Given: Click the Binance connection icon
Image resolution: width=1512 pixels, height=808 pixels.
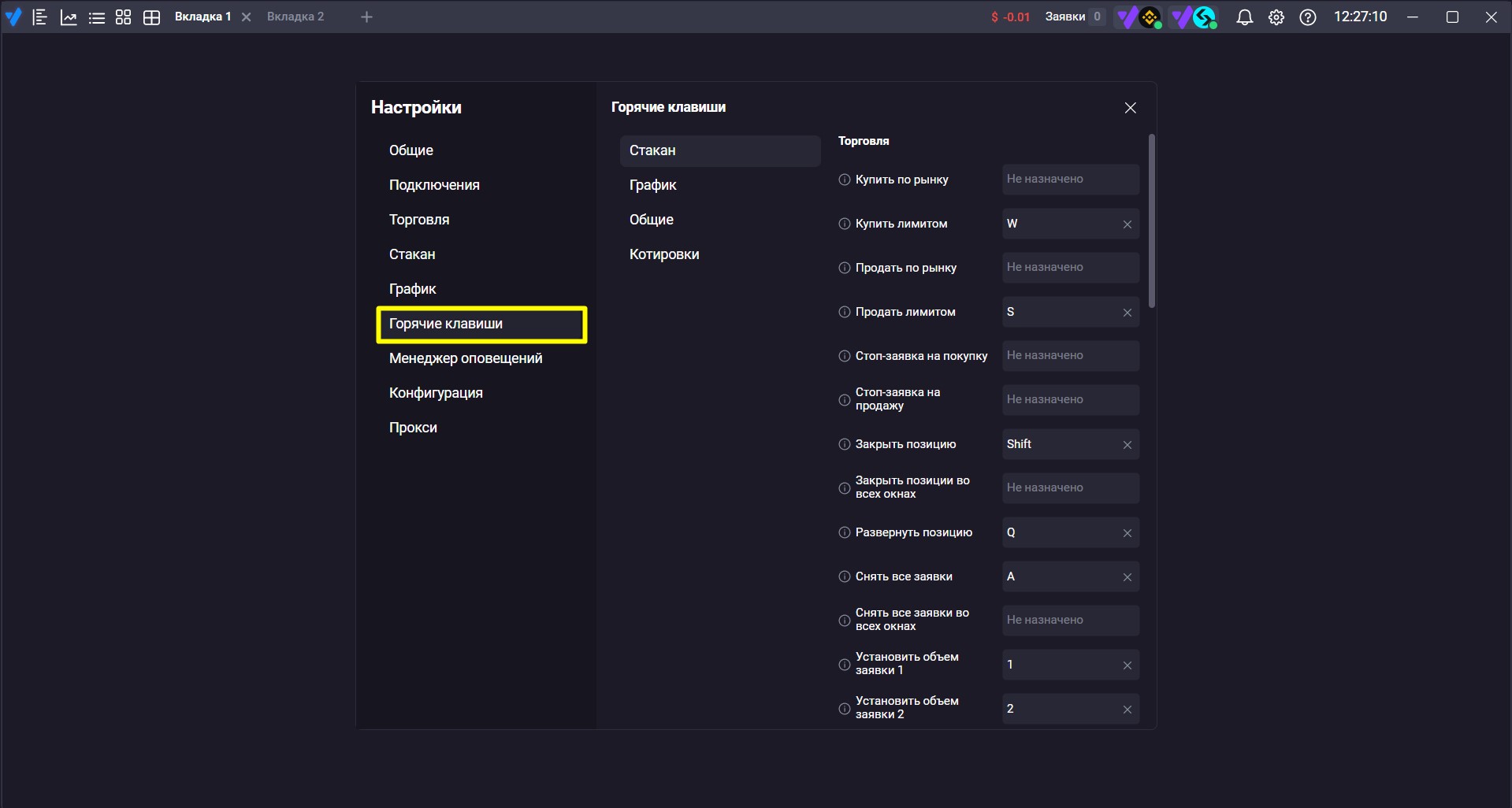Looking at the screenshot, I should (1139, 17).
